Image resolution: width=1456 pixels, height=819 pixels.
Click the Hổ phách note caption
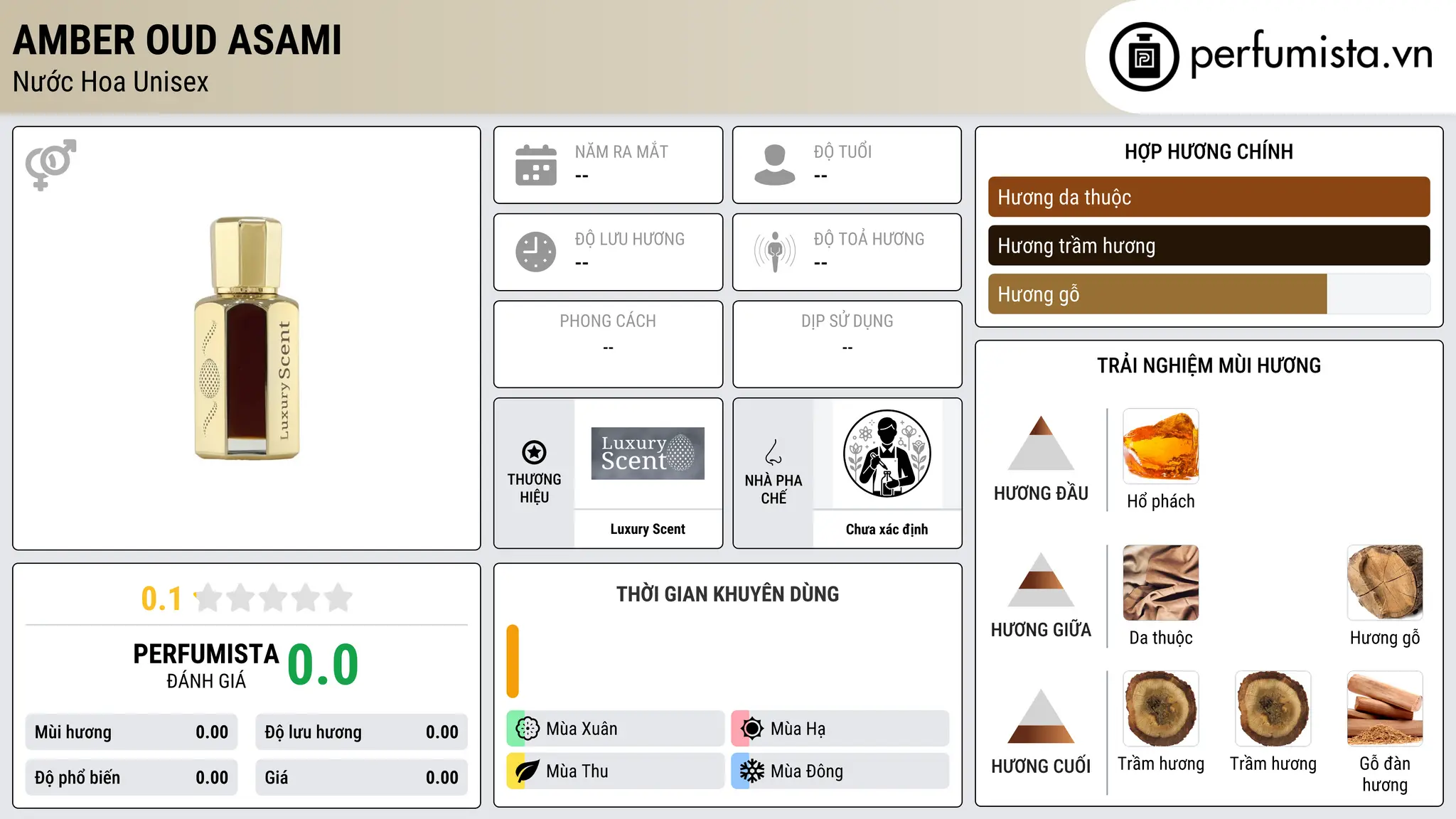coord(1161,501)
